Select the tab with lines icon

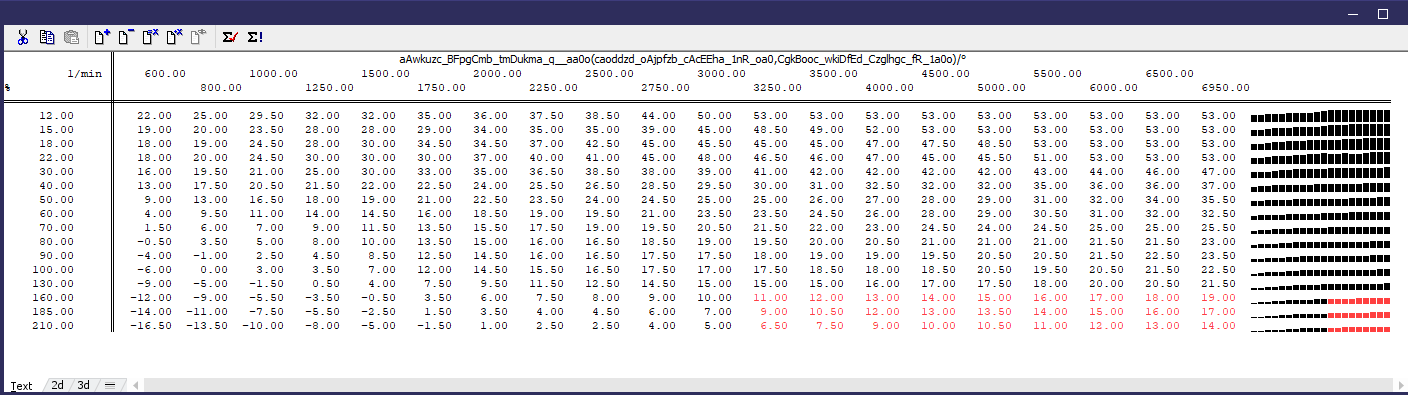(110, 385)
